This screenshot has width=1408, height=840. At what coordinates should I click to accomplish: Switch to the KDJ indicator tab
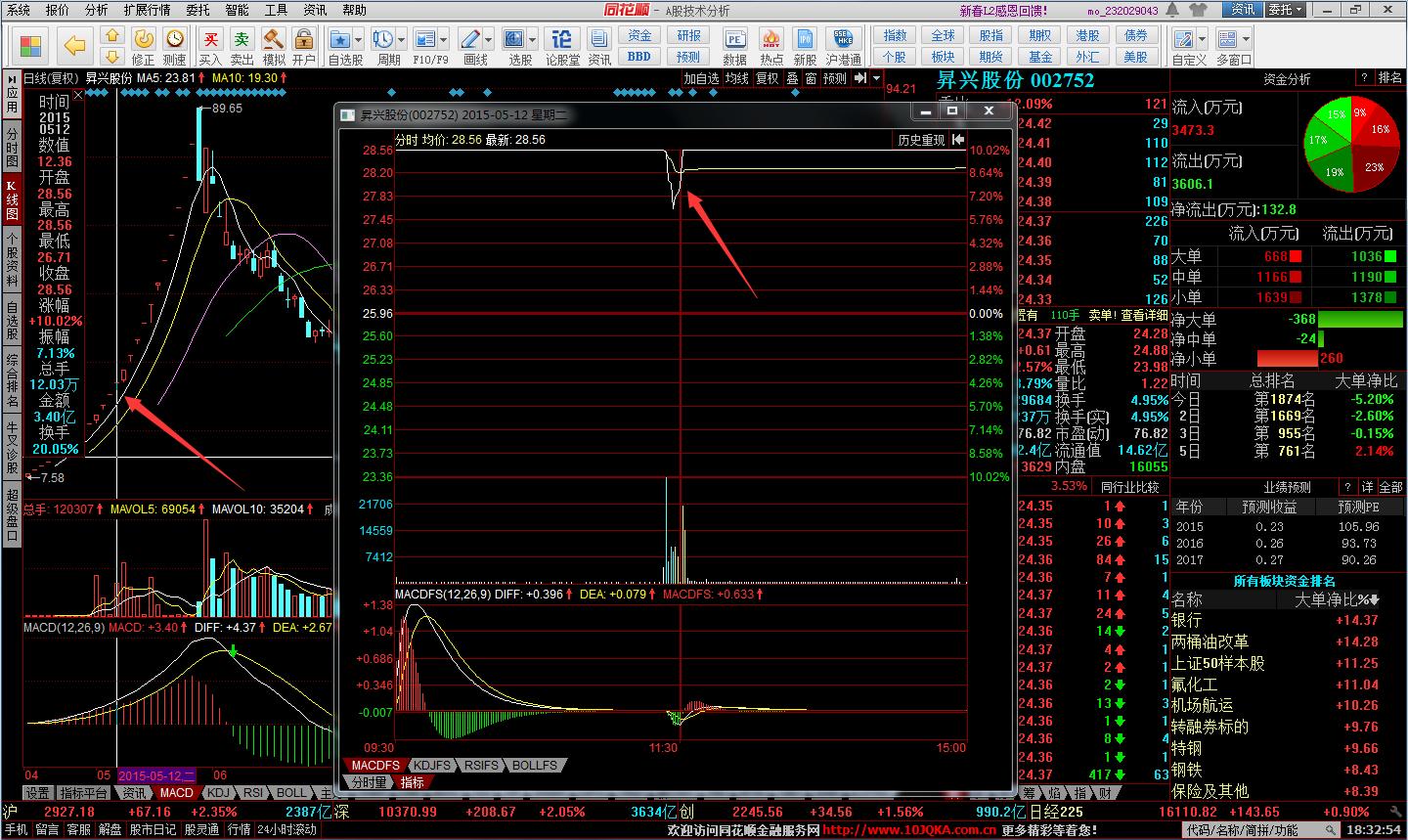coord(219,793)
